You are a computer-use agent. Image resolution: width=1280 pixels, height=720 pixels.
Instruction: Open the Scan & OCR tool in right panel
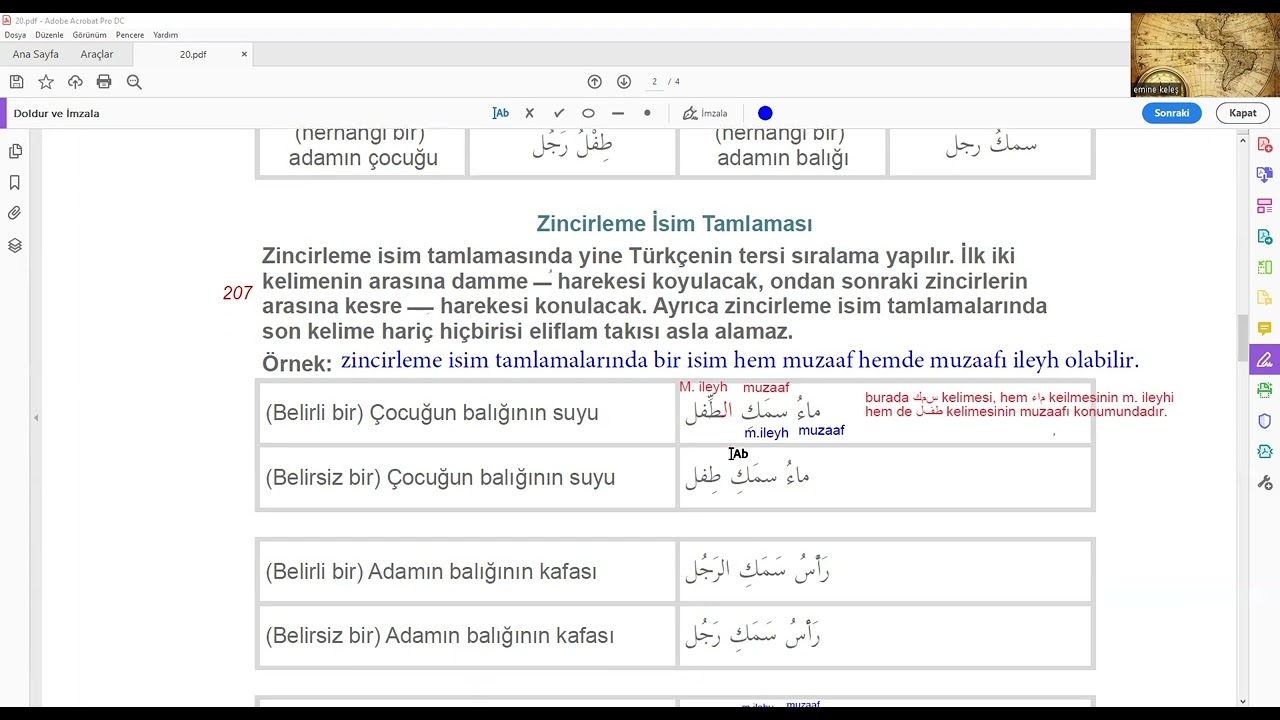(x=1265, y=390)
